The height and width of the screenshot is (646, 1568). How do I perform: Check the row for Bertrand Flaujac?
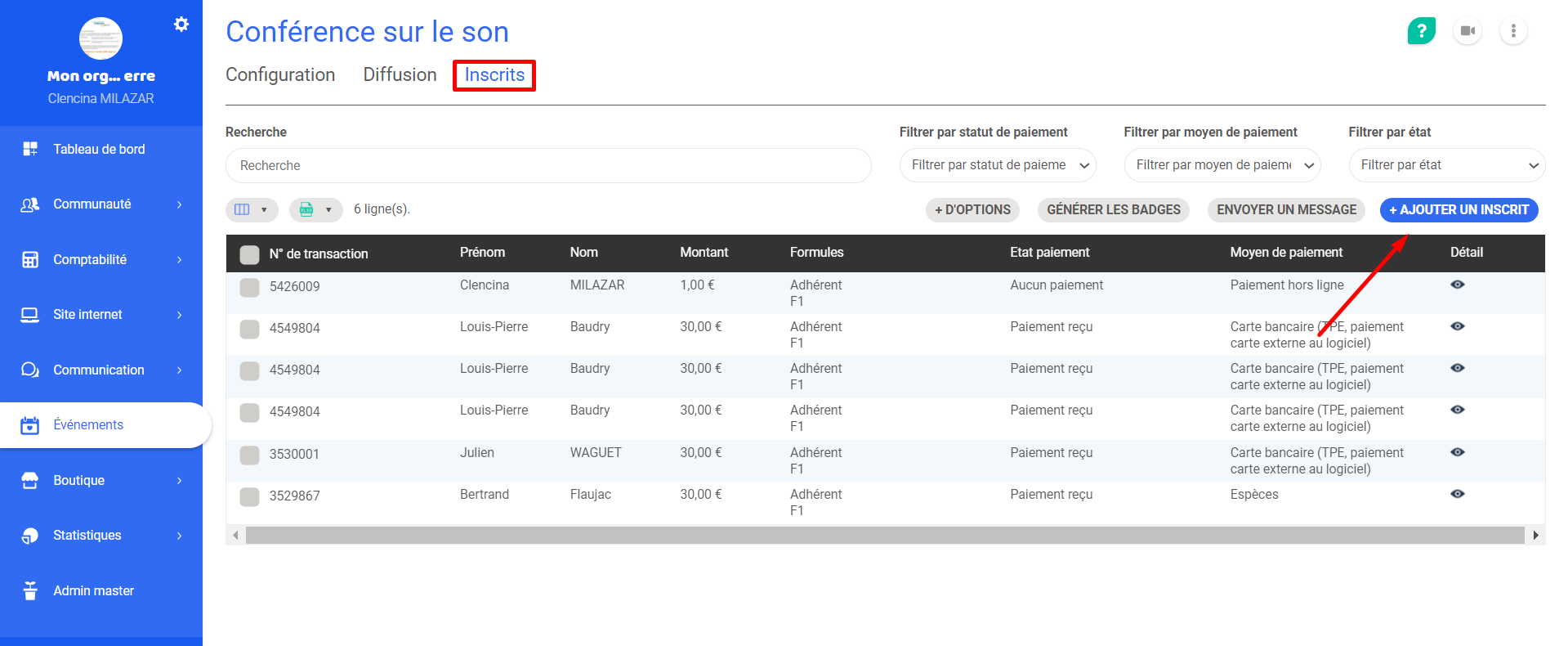(249, 496)
